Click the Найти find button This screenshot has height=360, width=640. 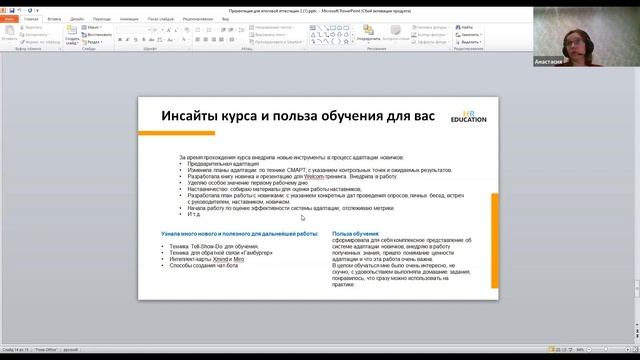pos(464,27)
